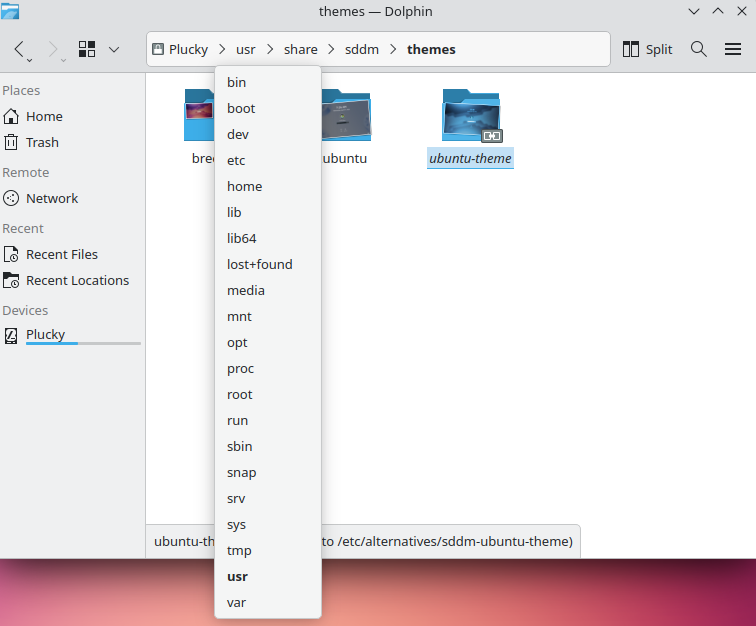Click the Trash icon in Places
The width and height of the screenshot is (756, 626).
(12, 142)
